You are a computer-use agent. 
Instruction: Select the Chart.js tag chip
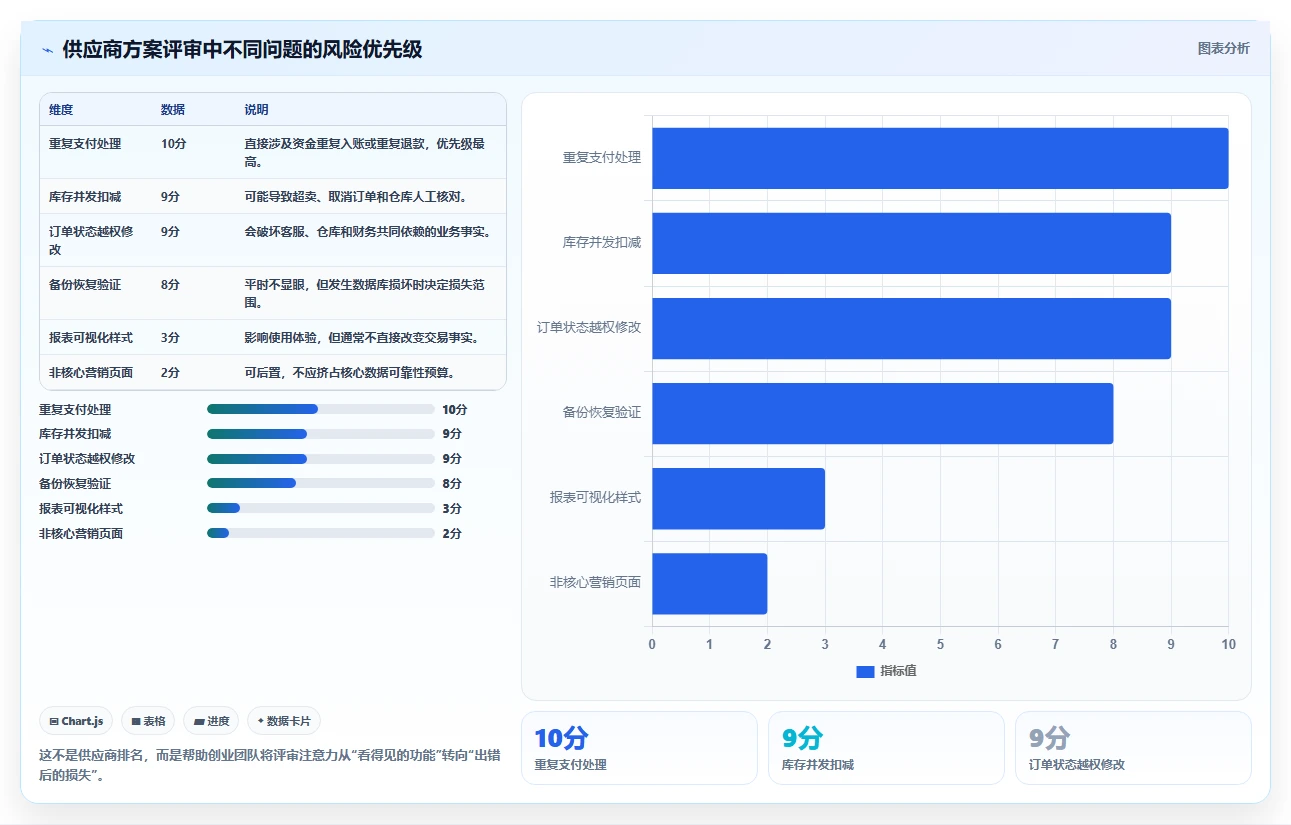(x=76, y=721)
